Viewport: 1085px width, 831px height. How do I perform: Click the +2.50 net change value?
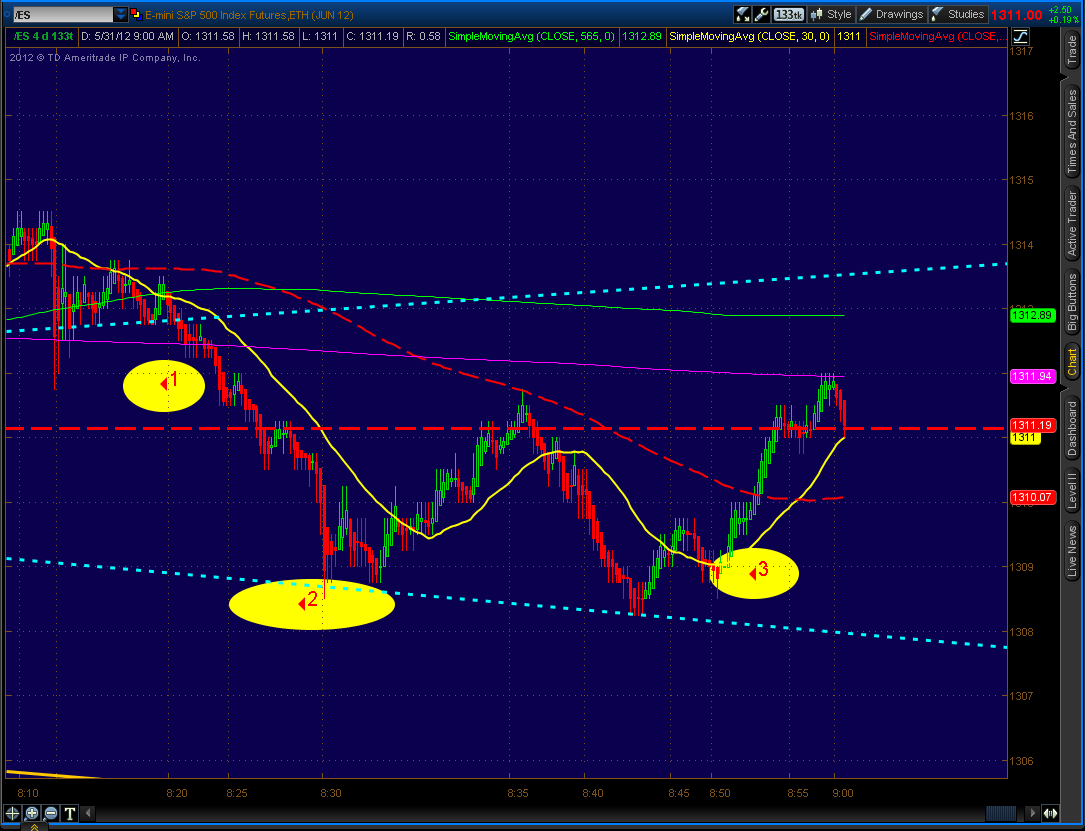coord(1060,10)
